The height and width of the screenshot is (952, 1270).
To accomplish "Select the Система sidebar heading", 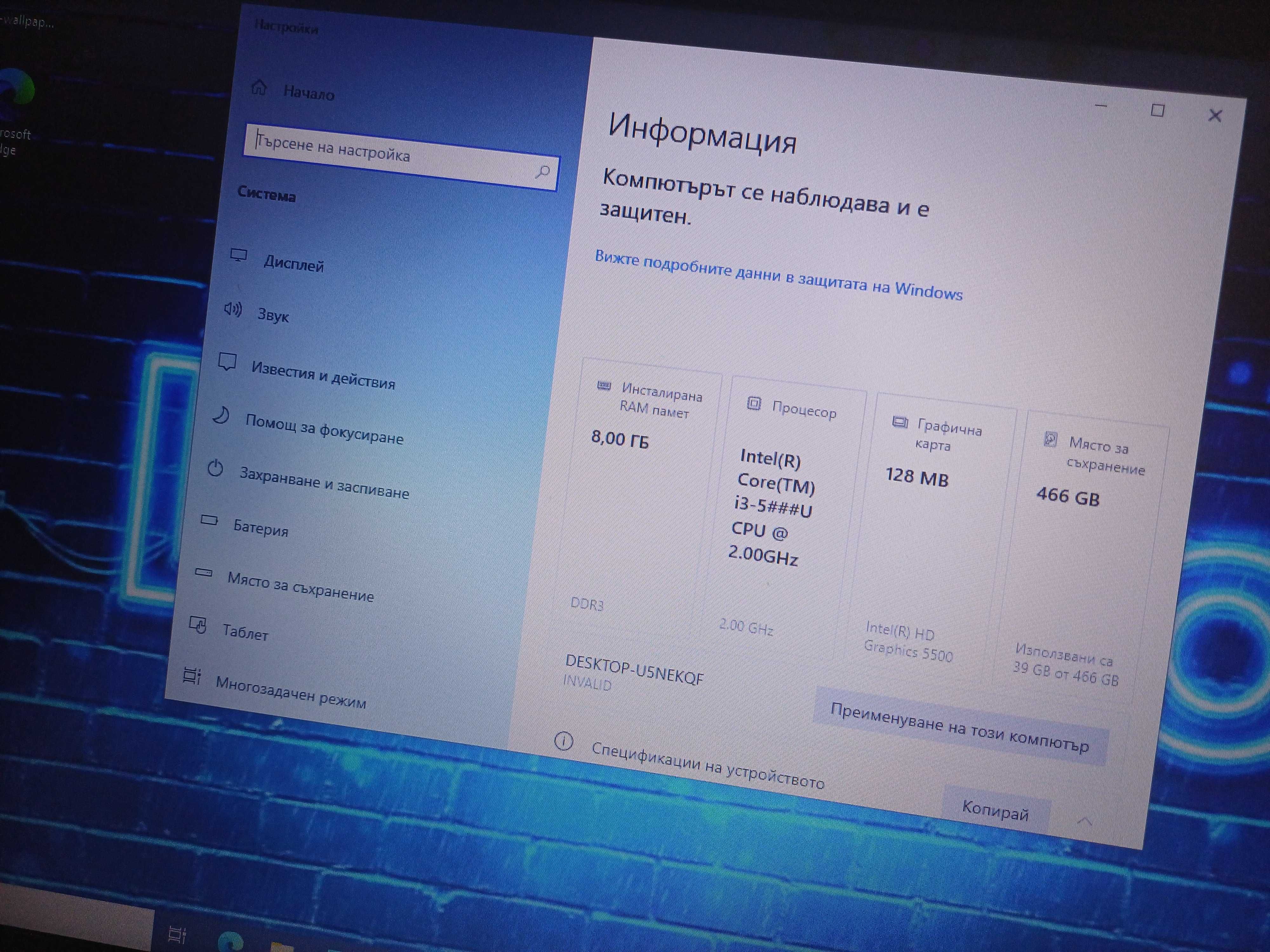I will coord(267,194).
